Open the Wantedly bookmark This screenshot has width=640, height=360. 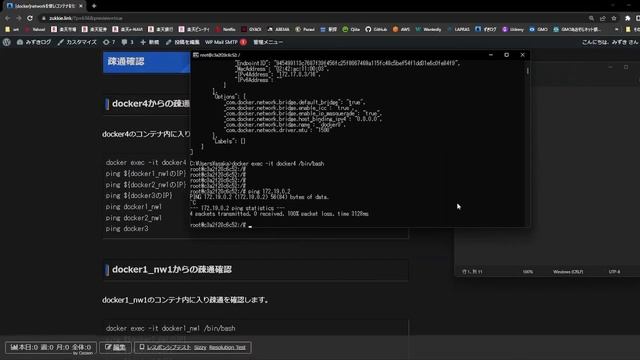(428, 29)
